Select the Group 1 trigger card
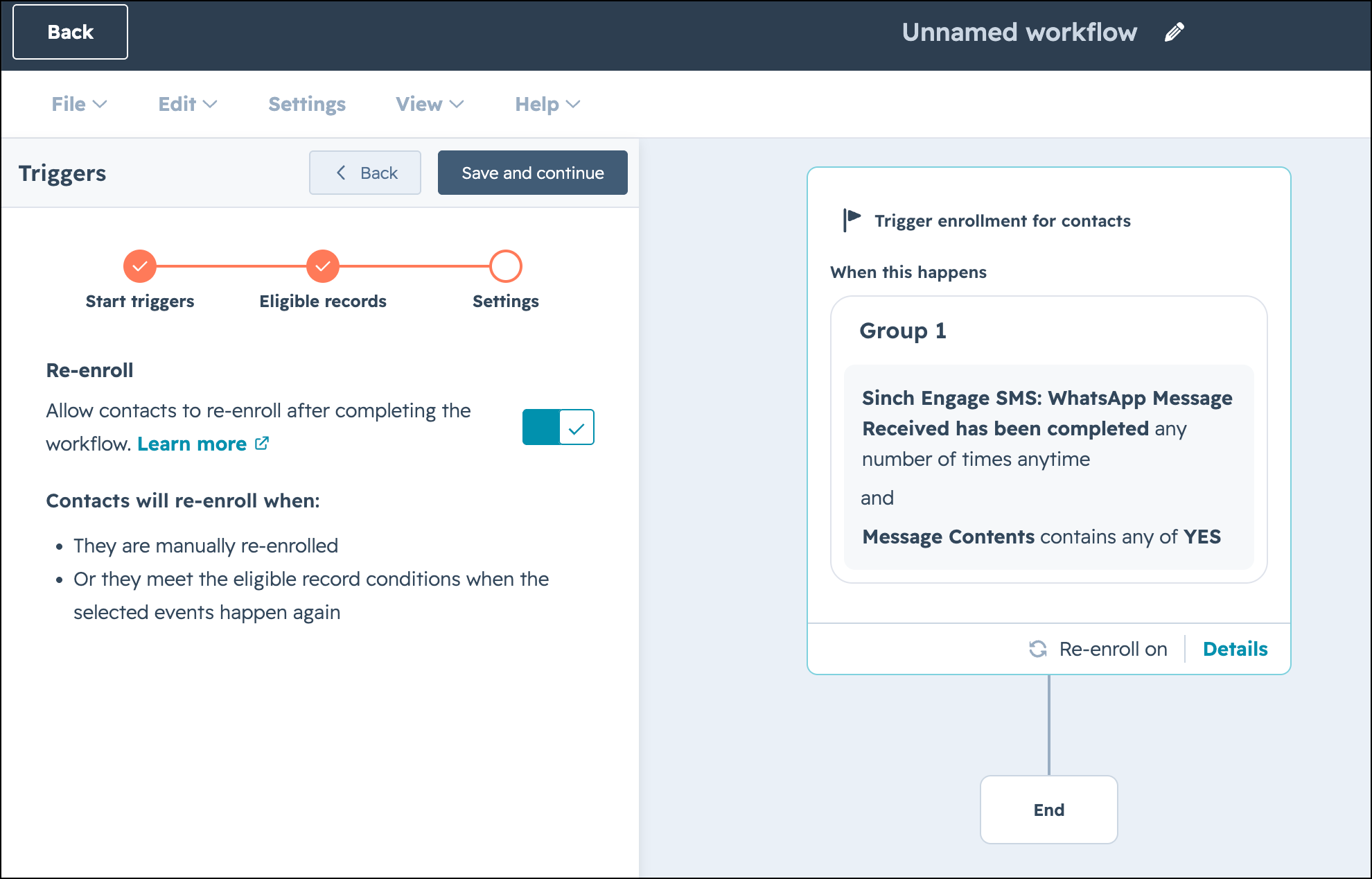This screenshot has width=1372, height=879. pos(1049,439)
